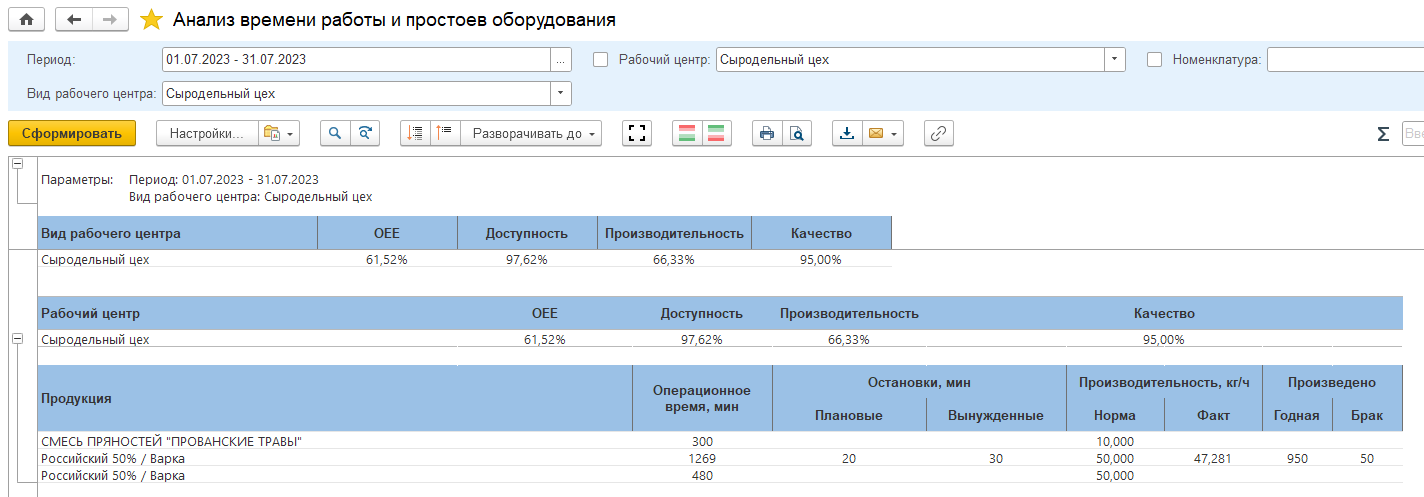Toggle full screen report view icon
The image size is (1424, 497).
(637, 133)
